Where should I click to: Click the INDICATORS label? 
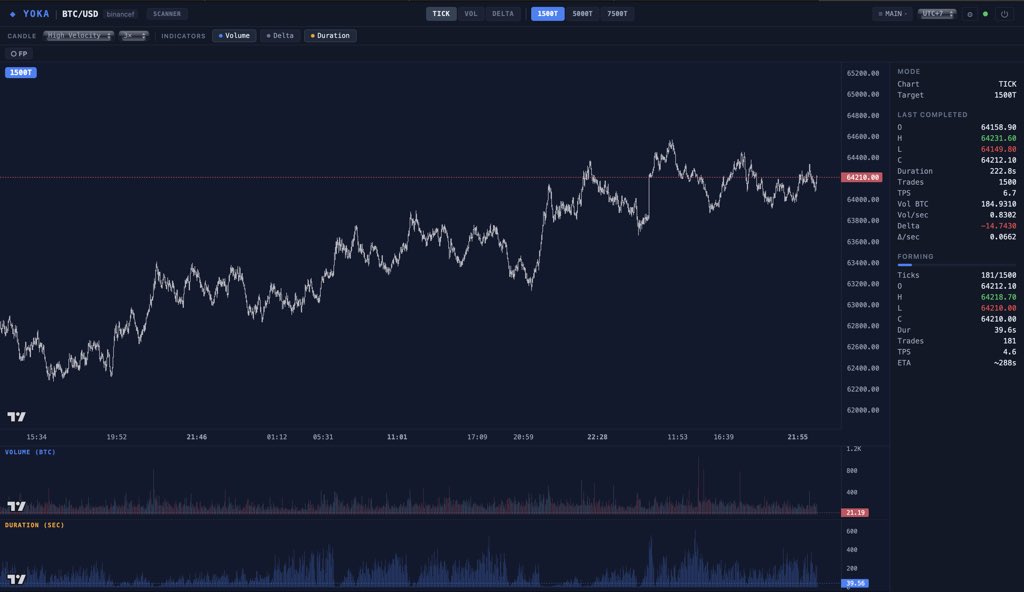183,36
